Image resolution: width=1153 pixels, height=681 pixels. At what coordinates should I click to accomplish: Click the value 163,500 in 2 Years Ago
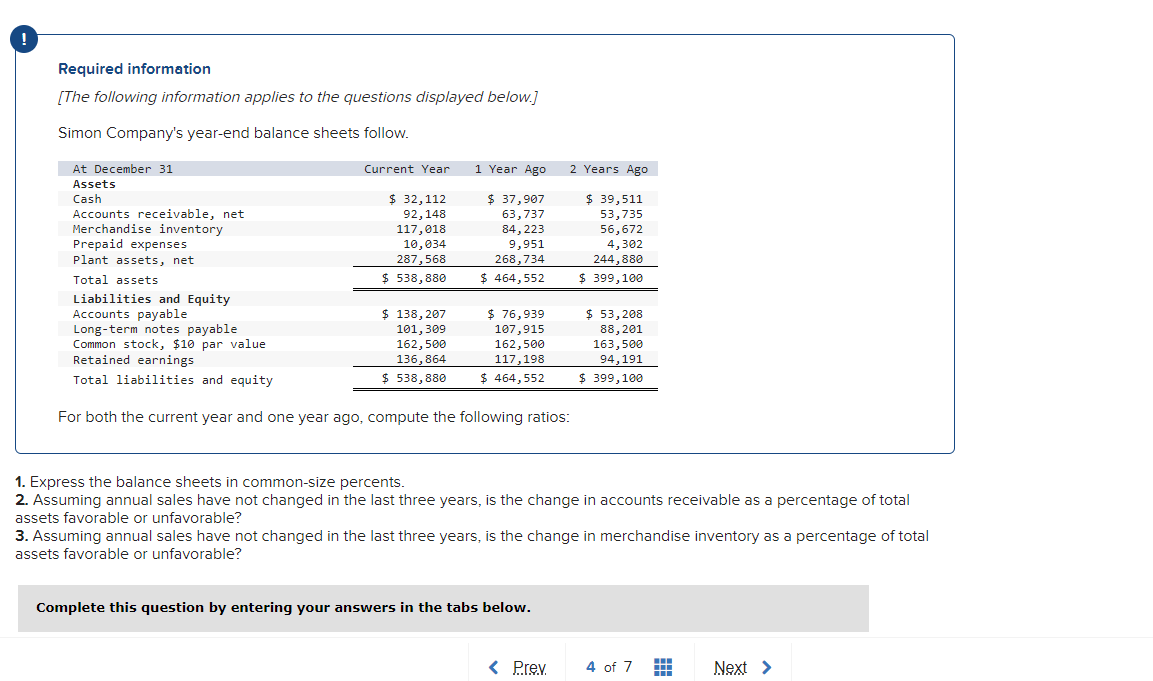pyautogui.click(x=618, y=344)
